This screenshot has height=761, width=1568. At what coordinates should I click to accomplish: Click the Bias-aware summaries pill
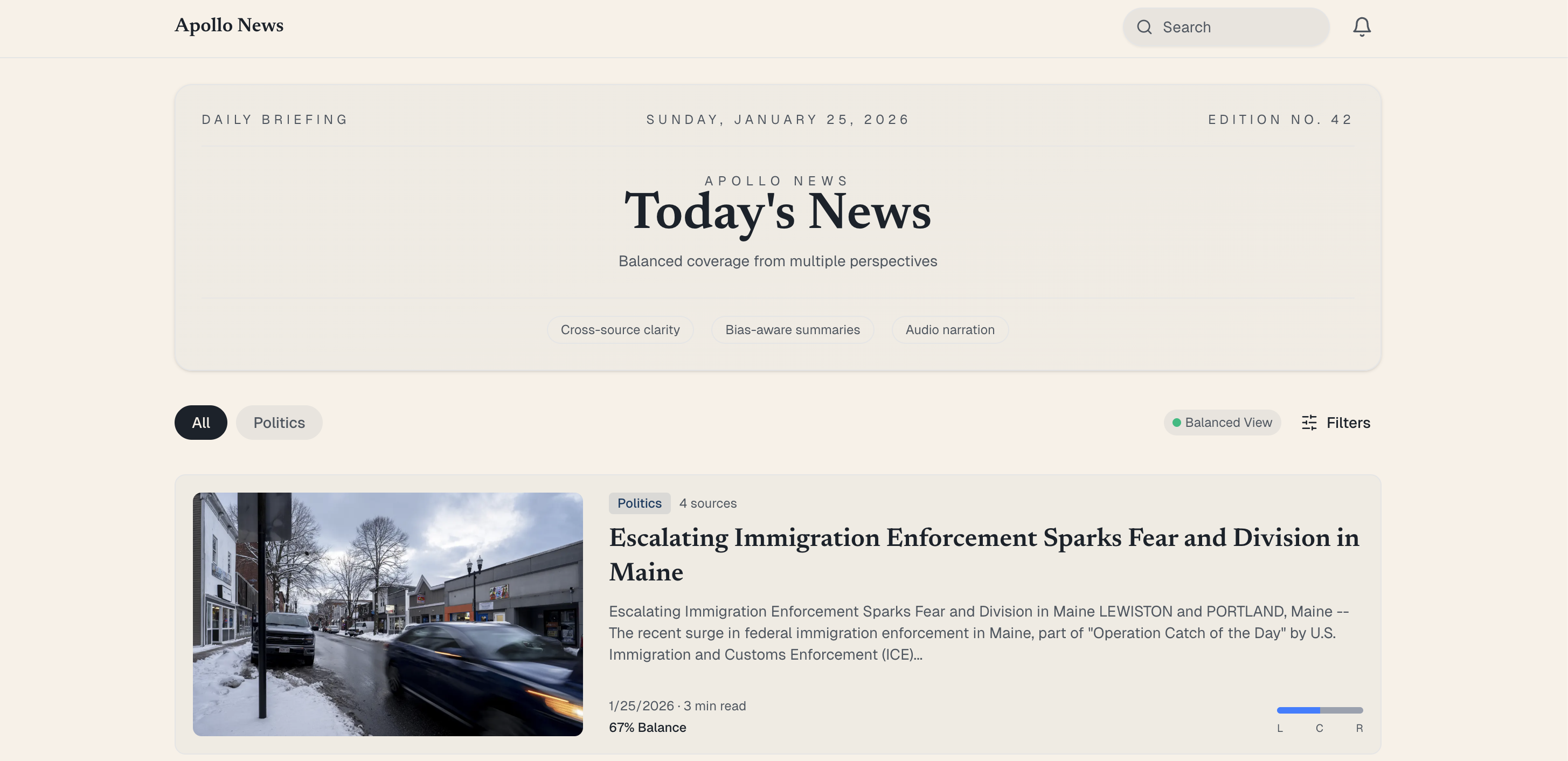792,330
